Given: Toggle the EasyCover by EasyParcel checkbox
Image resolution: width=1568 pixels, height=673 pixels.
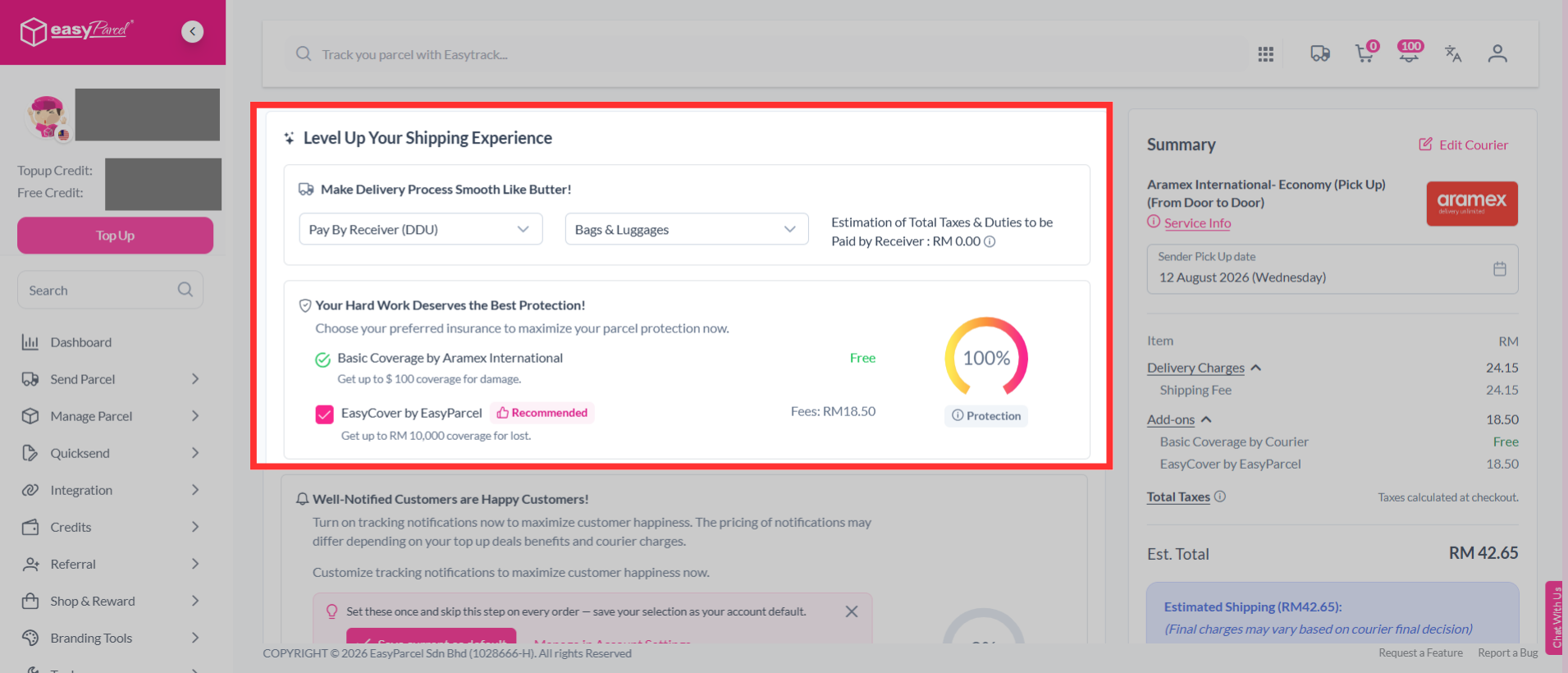Looking at the screenshot, I should coord(324,414).
